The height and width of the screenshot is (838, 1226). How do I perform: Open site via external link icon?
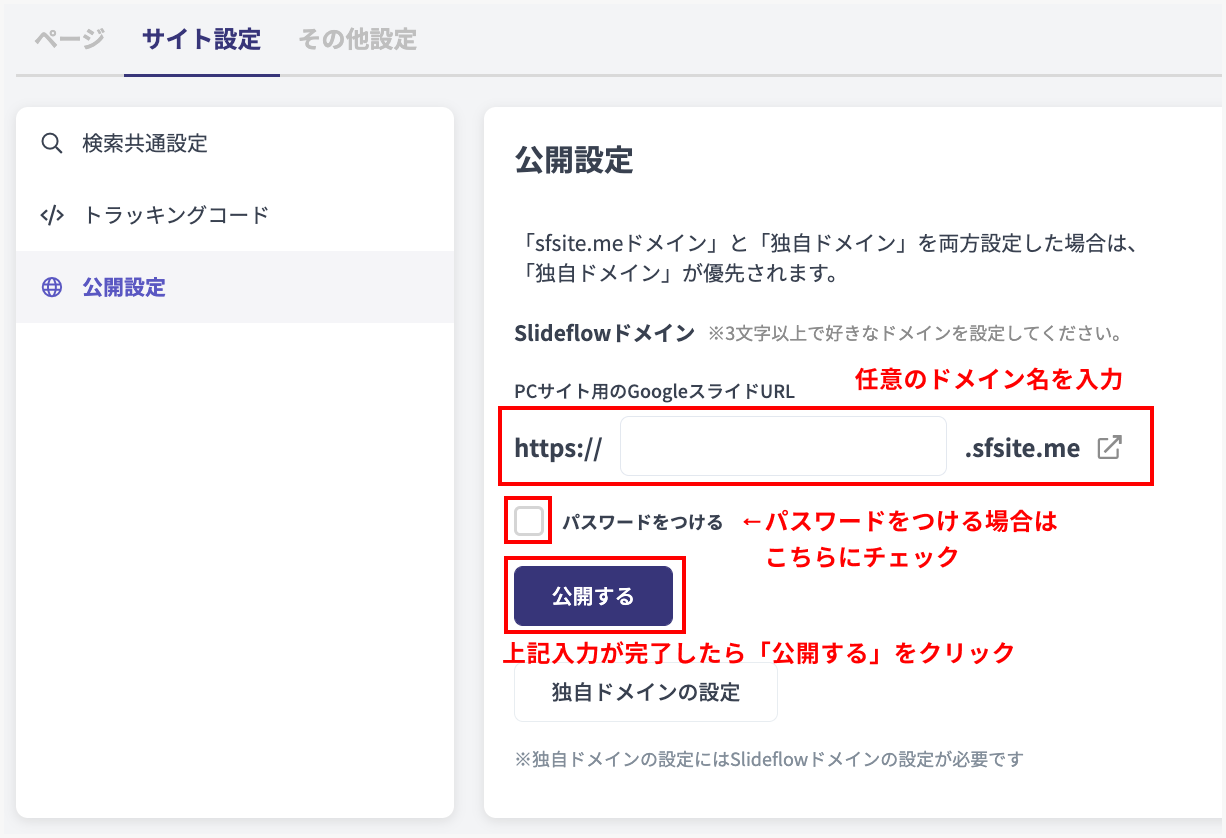[x=1109, y=447]
